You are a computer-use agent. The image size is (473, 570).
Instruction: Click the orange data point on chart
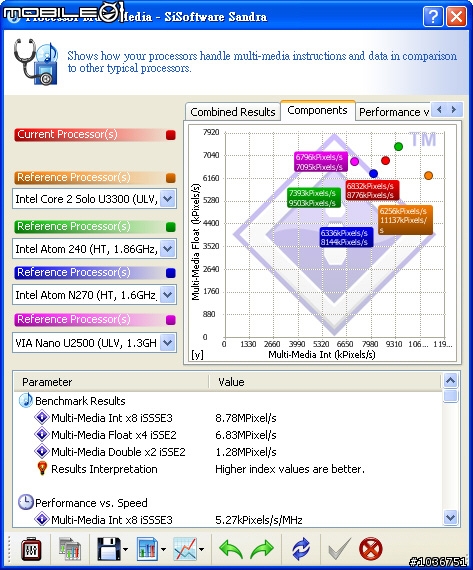[x=428, y=176]
